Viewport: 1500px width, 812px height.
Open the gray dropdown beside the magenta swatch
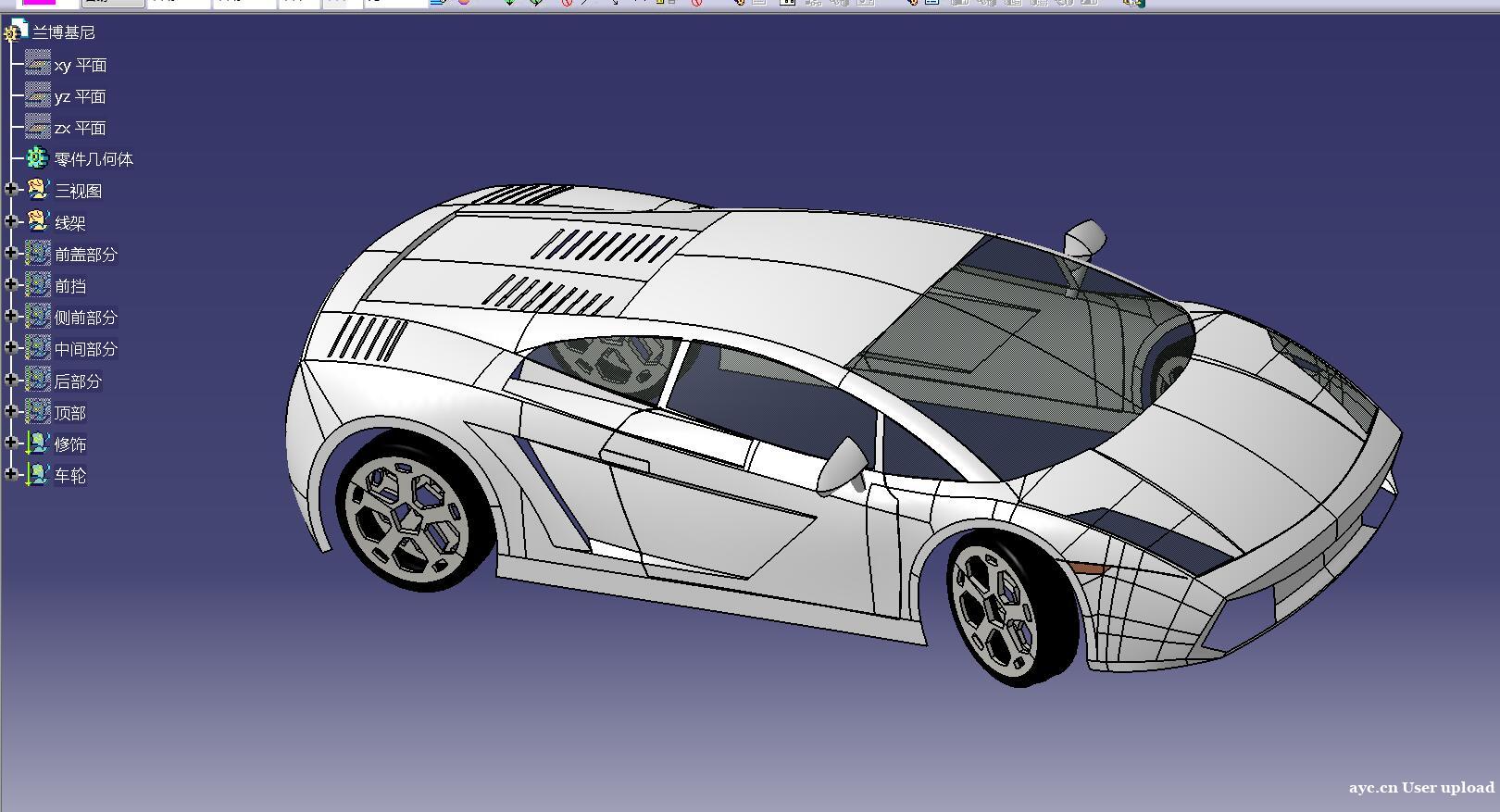coord(113,3)
